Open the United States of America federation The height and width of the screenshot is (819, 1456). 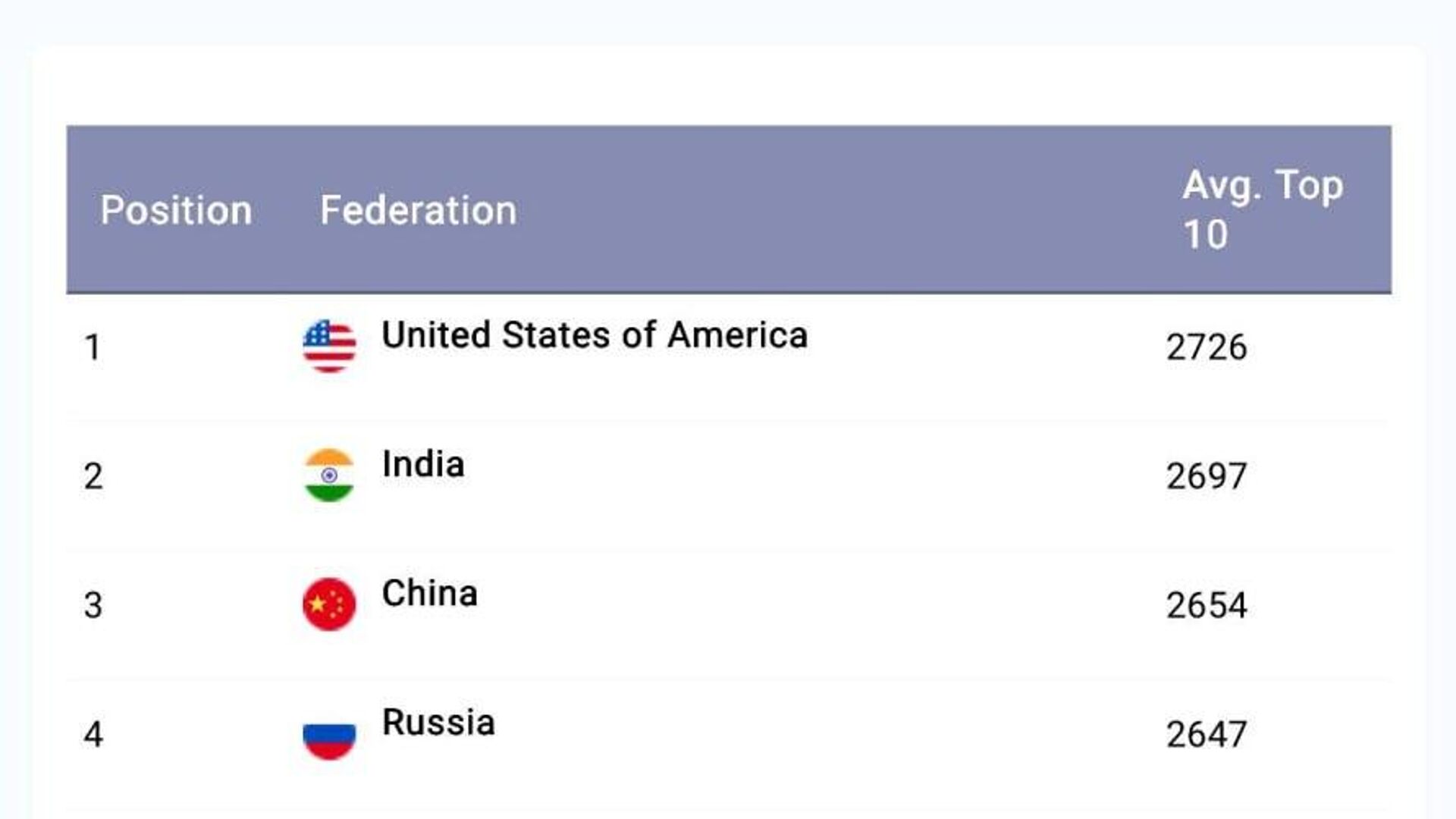(x=595, y=335)
